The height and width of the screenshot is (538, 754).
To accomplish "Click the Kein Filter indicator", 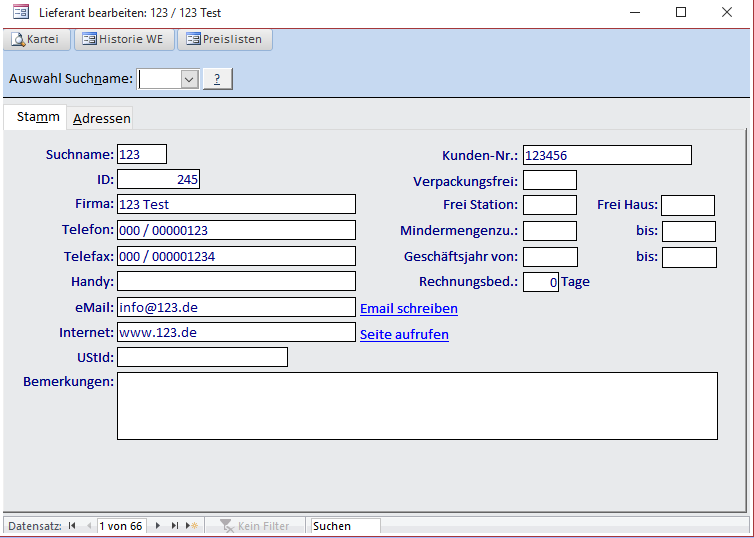I will click(x=255, y=526).
